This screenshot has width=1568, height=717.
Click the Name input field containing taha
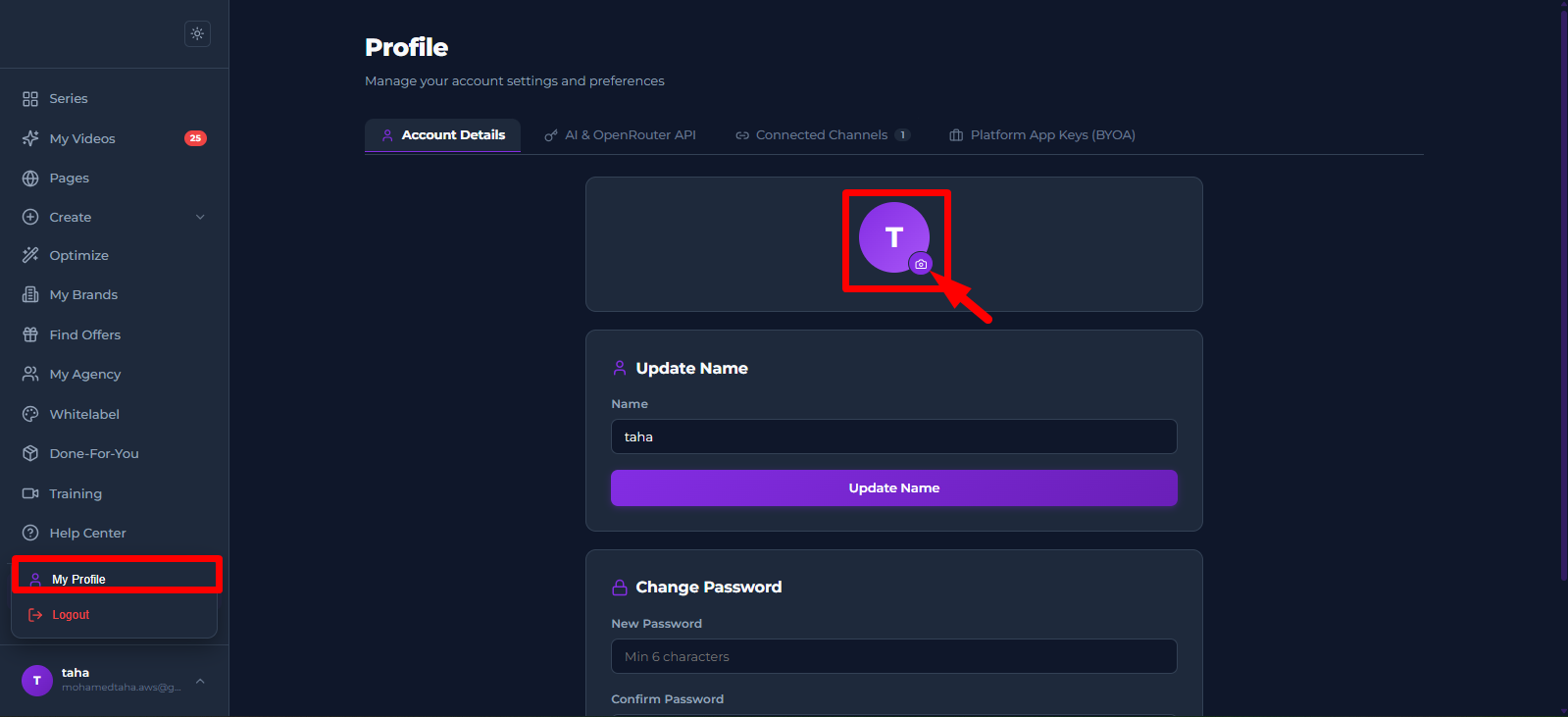[x=894, y=436]
